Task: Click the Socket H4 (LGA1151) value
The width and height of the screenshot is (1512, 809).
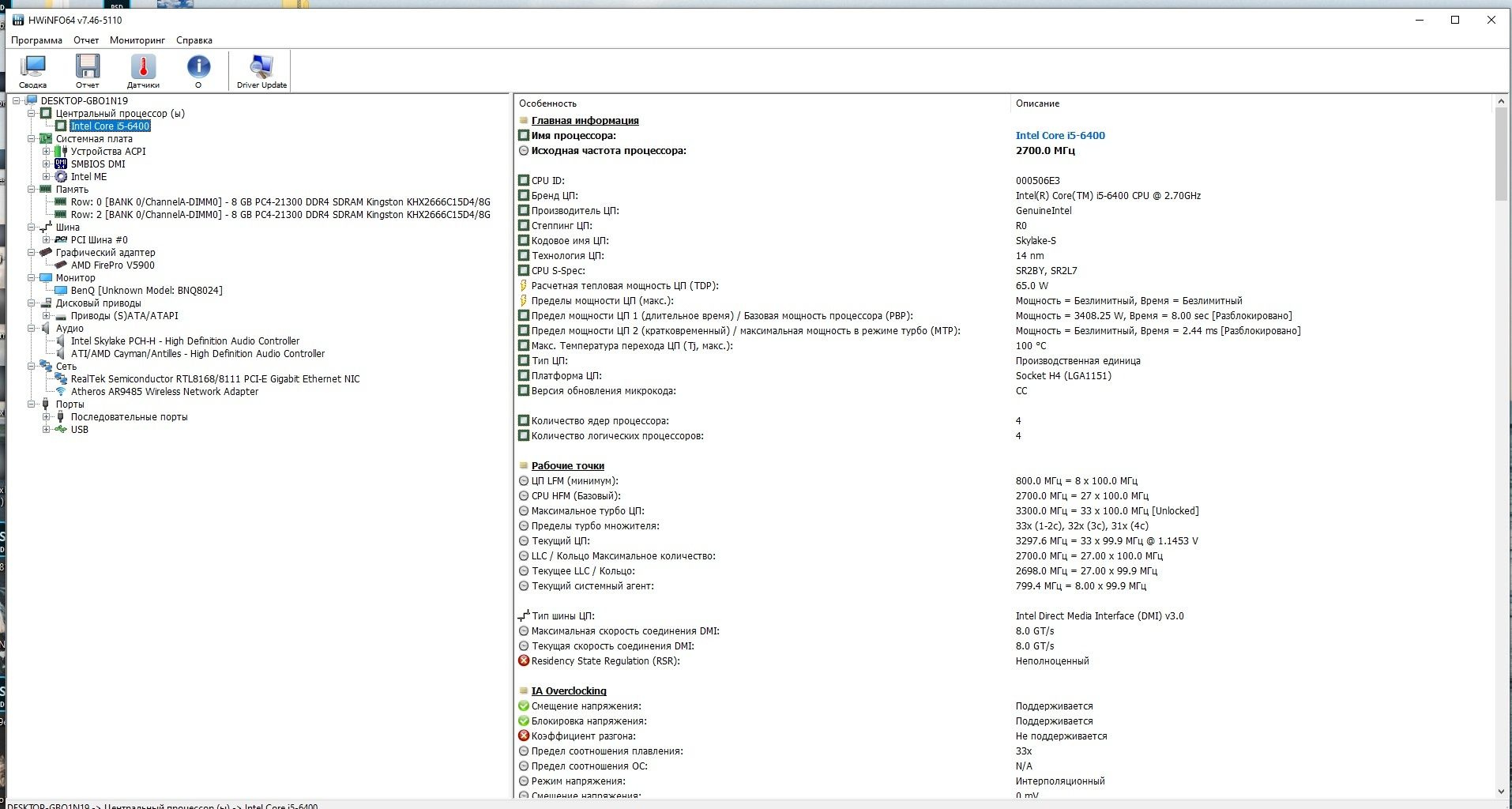Action: pos(1063,375)
